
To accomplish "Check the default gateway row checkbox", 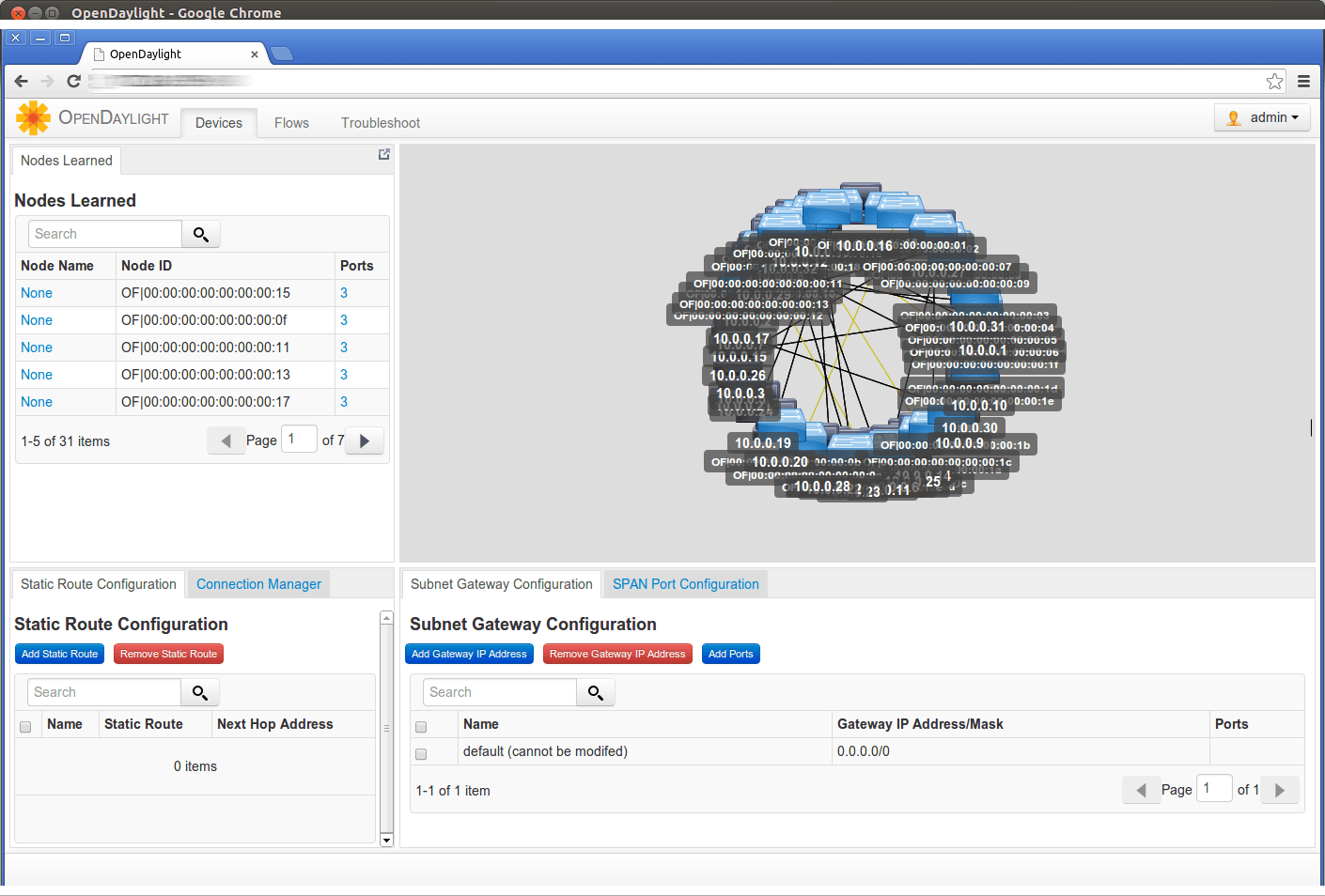I will click(x=421, y=754).
